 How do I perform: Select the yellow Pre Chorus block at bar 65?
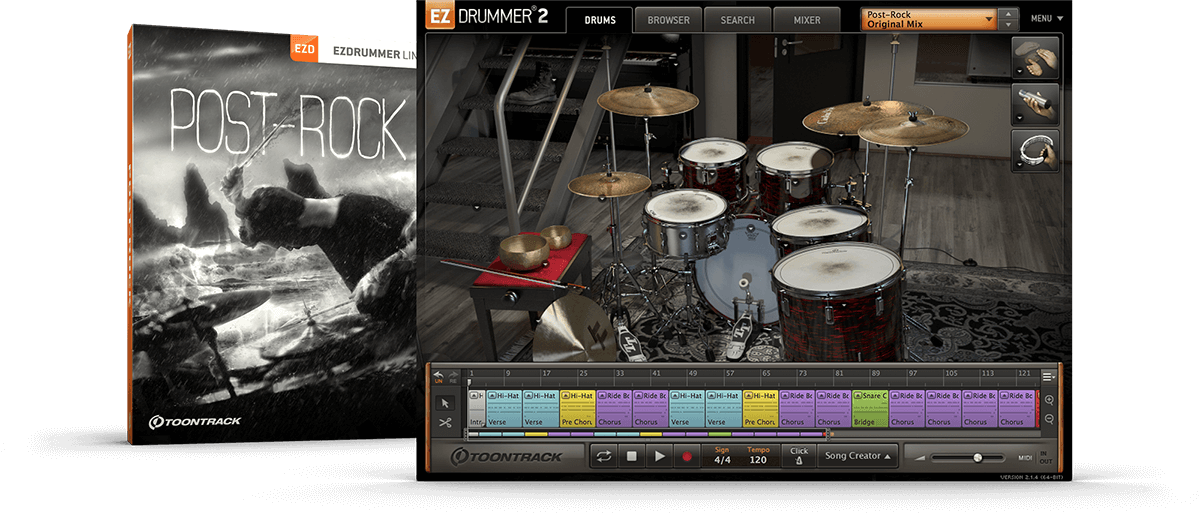point(760,409)
